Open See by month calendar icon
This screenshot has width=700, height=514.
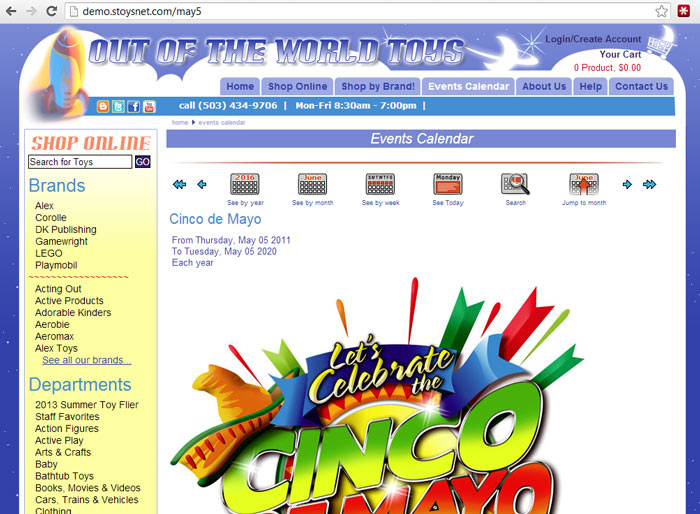click(x=312, y=184)
